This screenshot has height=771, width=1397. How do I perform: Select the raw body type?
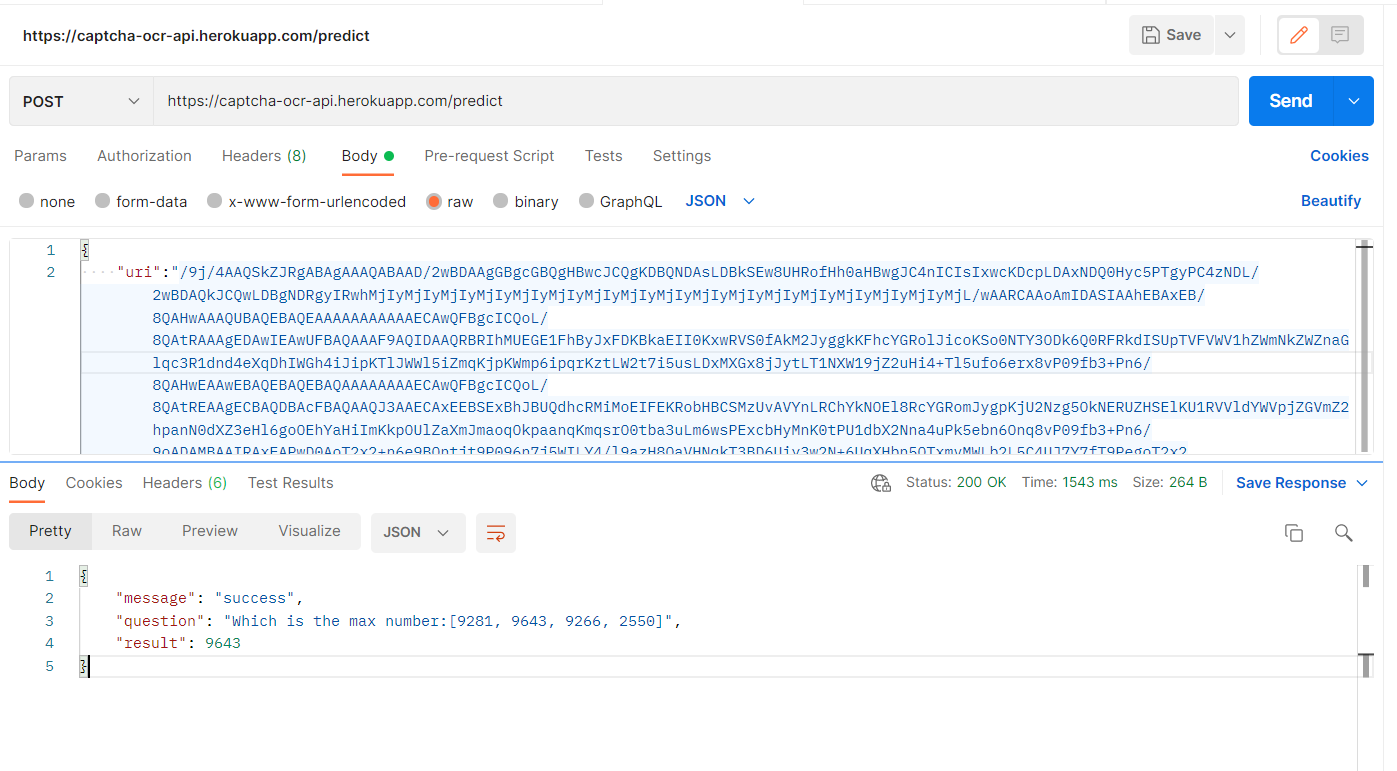click(449, 201)
